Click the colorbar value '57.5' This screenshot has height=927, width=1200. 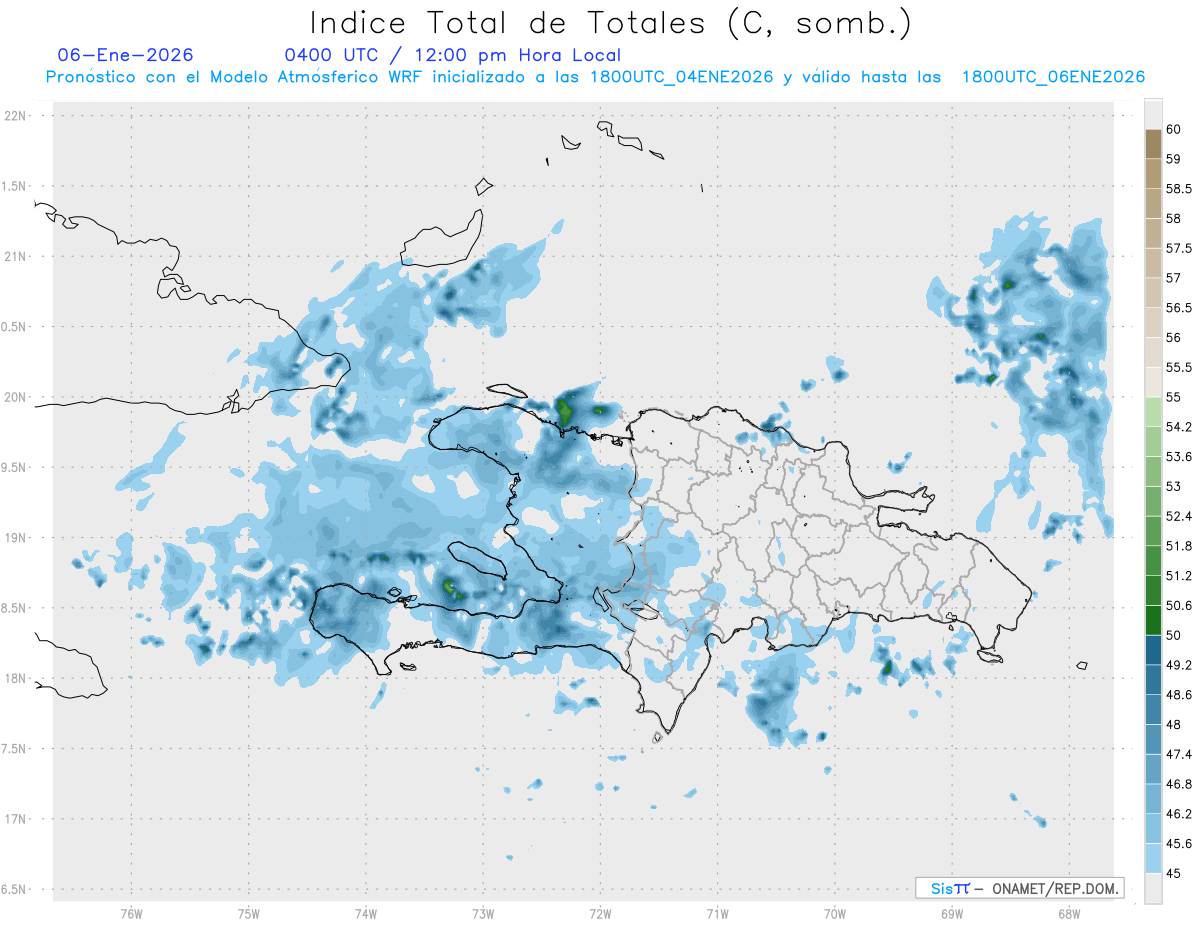(x=1178, y=248)
